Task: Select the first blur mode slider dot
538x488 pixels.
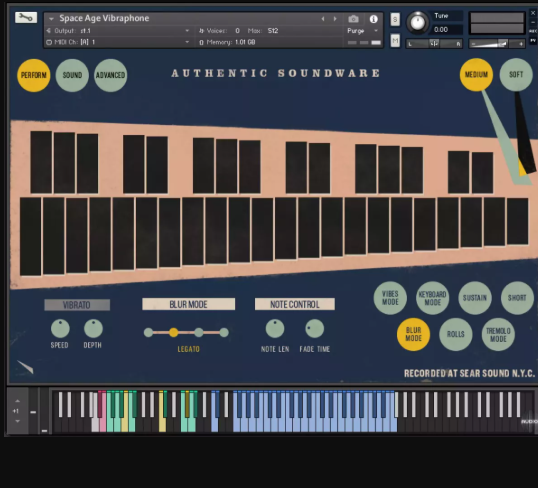Action: (x=148, y=332)
